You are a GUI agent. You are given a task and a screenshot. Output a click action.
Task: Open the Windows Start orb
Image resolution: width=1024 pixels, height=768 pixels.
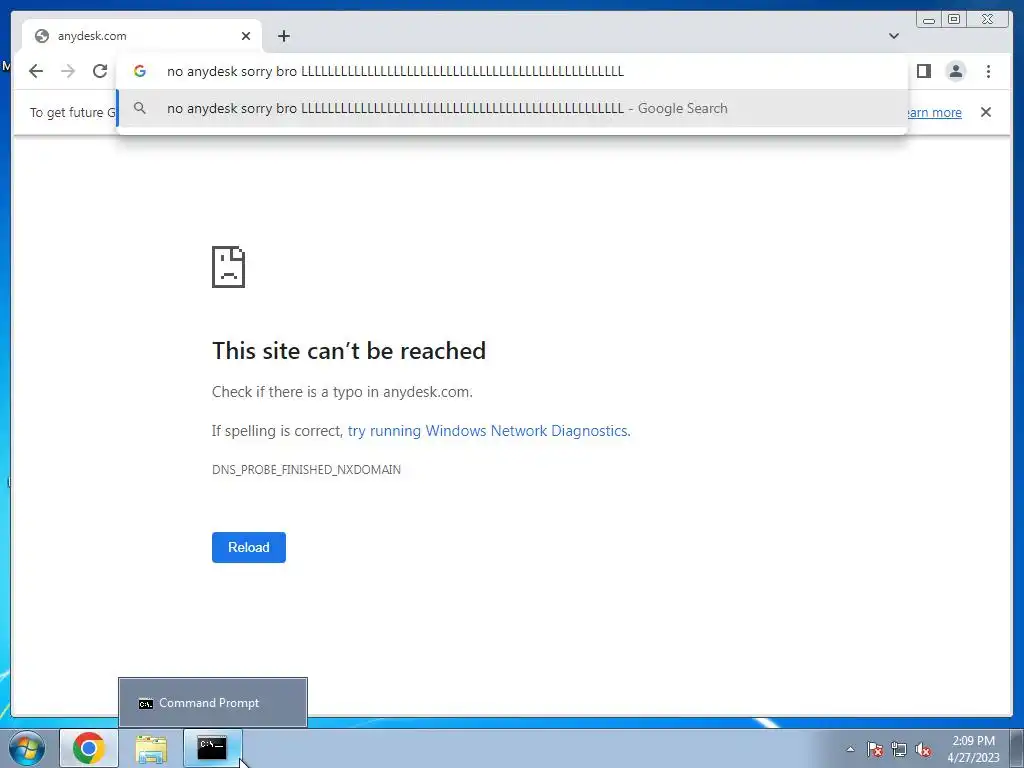point(27,748)
